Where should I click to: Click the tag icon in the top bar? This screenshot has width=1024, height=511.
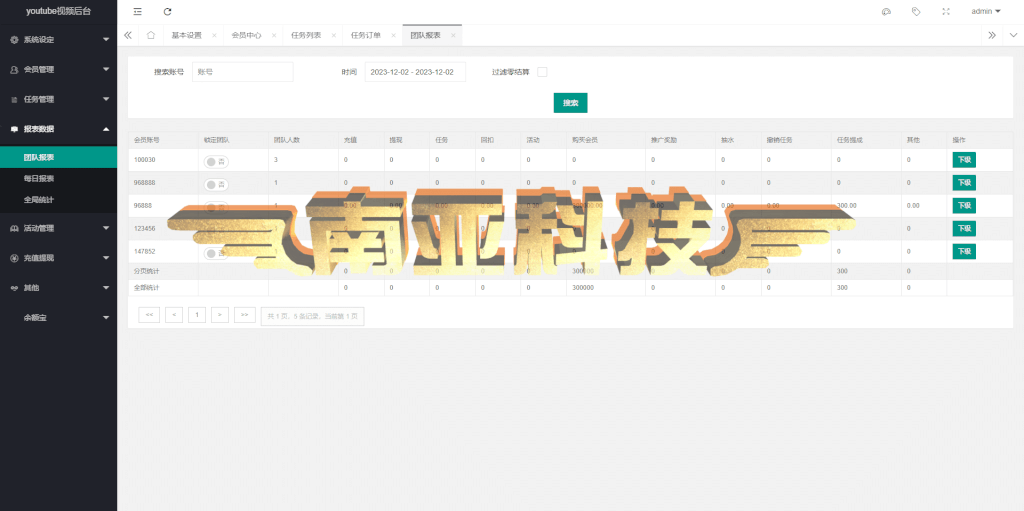click(916, 12)
